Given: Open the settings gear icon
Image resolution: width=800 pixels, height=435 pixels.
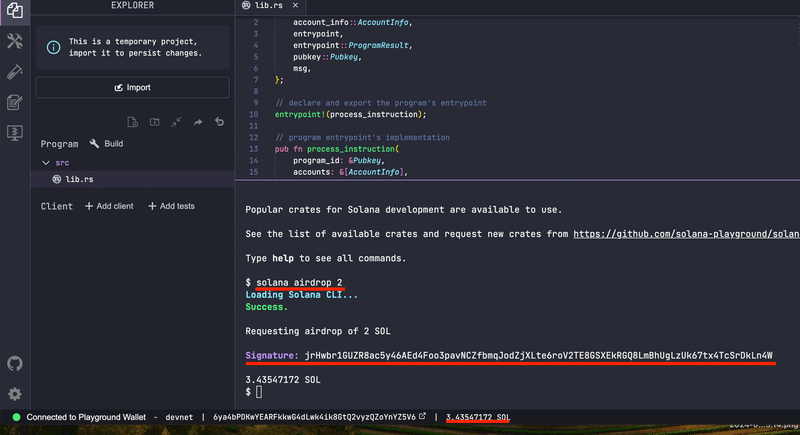Looking at the screenshot, I should (15, 394).
